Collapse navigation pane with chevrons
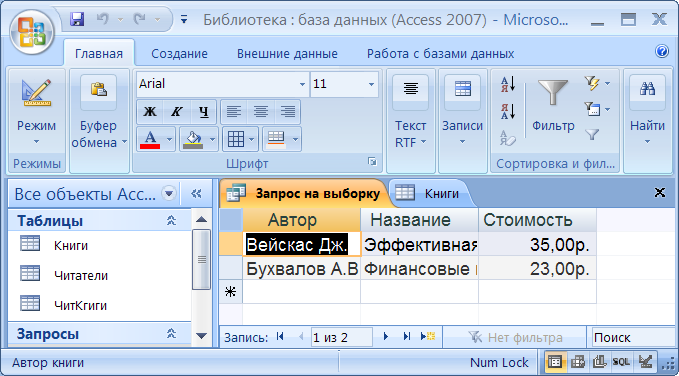 point(196,194)
